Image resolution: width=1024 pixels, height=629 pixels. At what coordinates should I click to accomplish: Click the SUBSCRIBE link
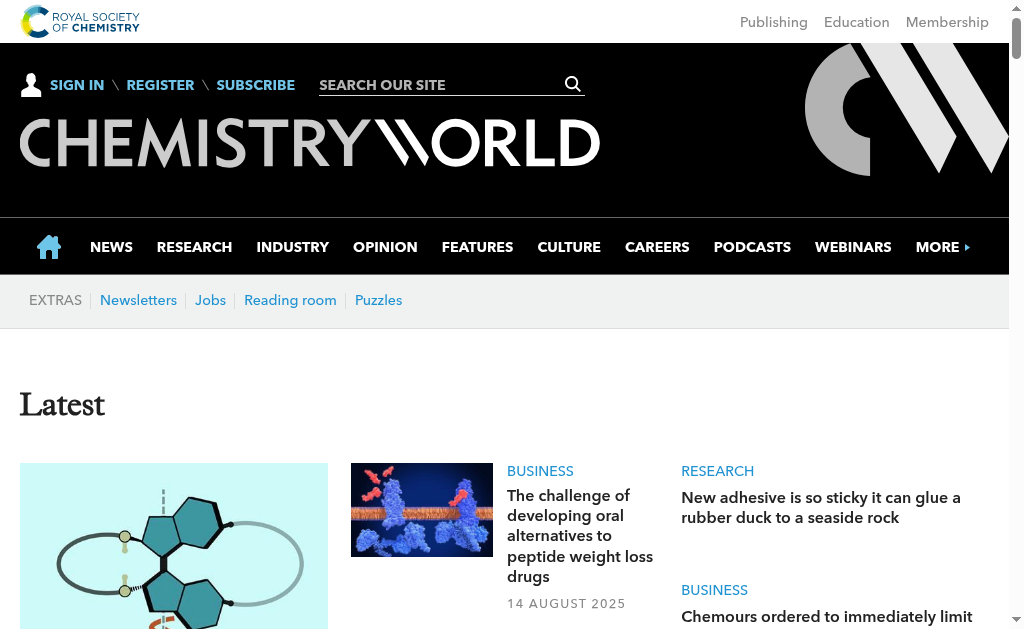(255, 85)
